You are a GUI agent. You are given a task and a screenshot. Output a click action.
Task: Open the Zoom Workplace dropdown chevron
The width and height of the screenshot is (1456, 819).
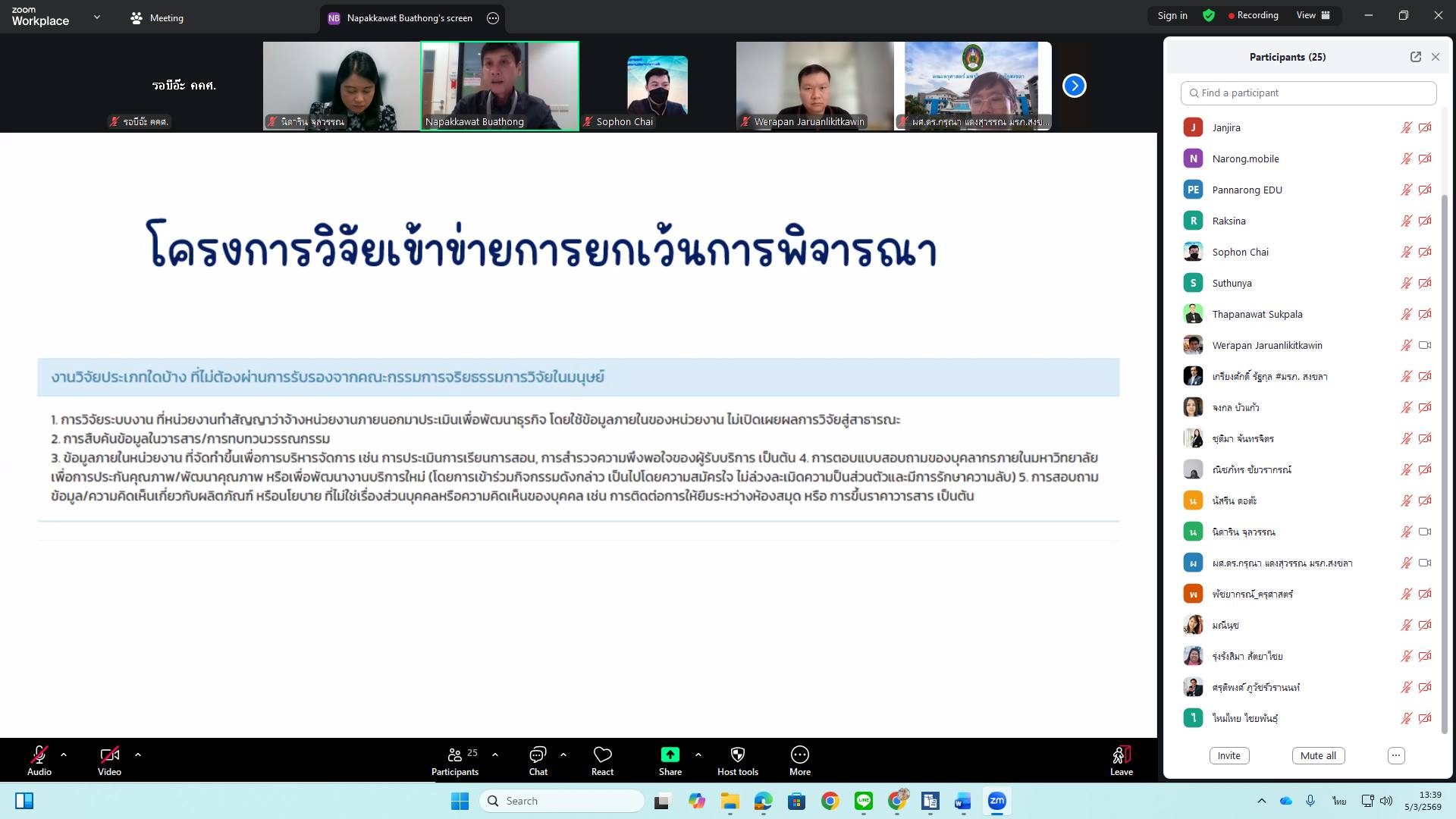[96, 17]
